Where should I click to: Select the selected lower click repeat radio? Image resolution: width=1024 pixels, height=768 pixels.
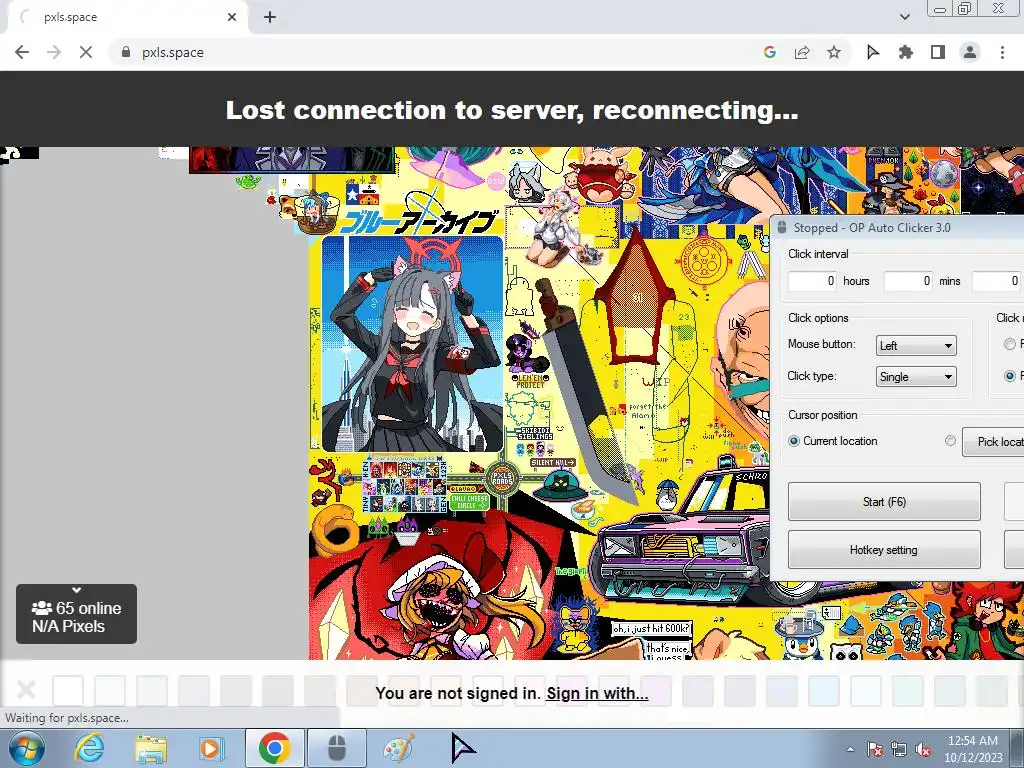(x=1010, y=376)
